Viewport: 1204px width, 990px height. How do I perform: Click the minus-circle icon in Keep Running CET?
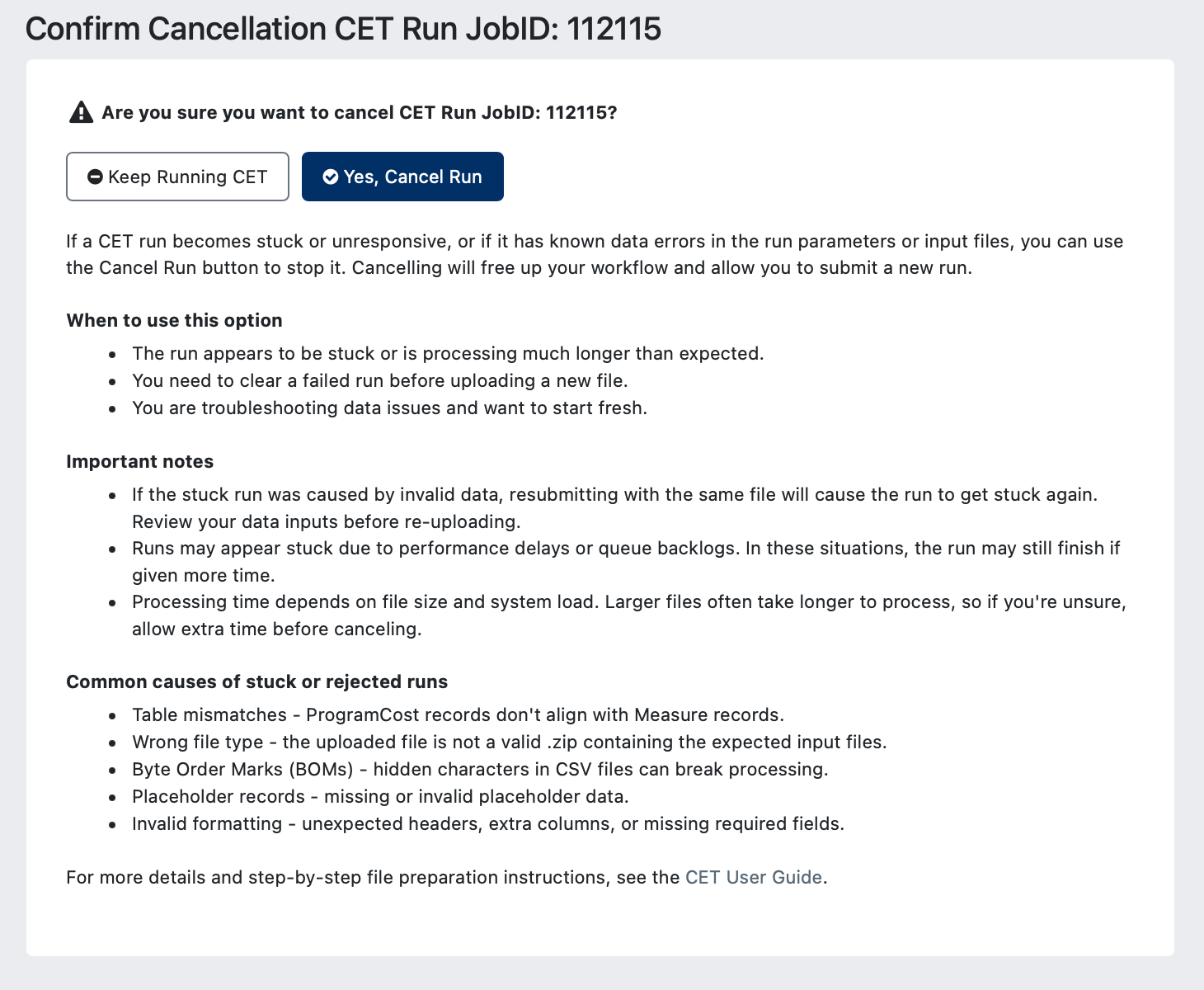pyautogui.click(x=95, y=177)
